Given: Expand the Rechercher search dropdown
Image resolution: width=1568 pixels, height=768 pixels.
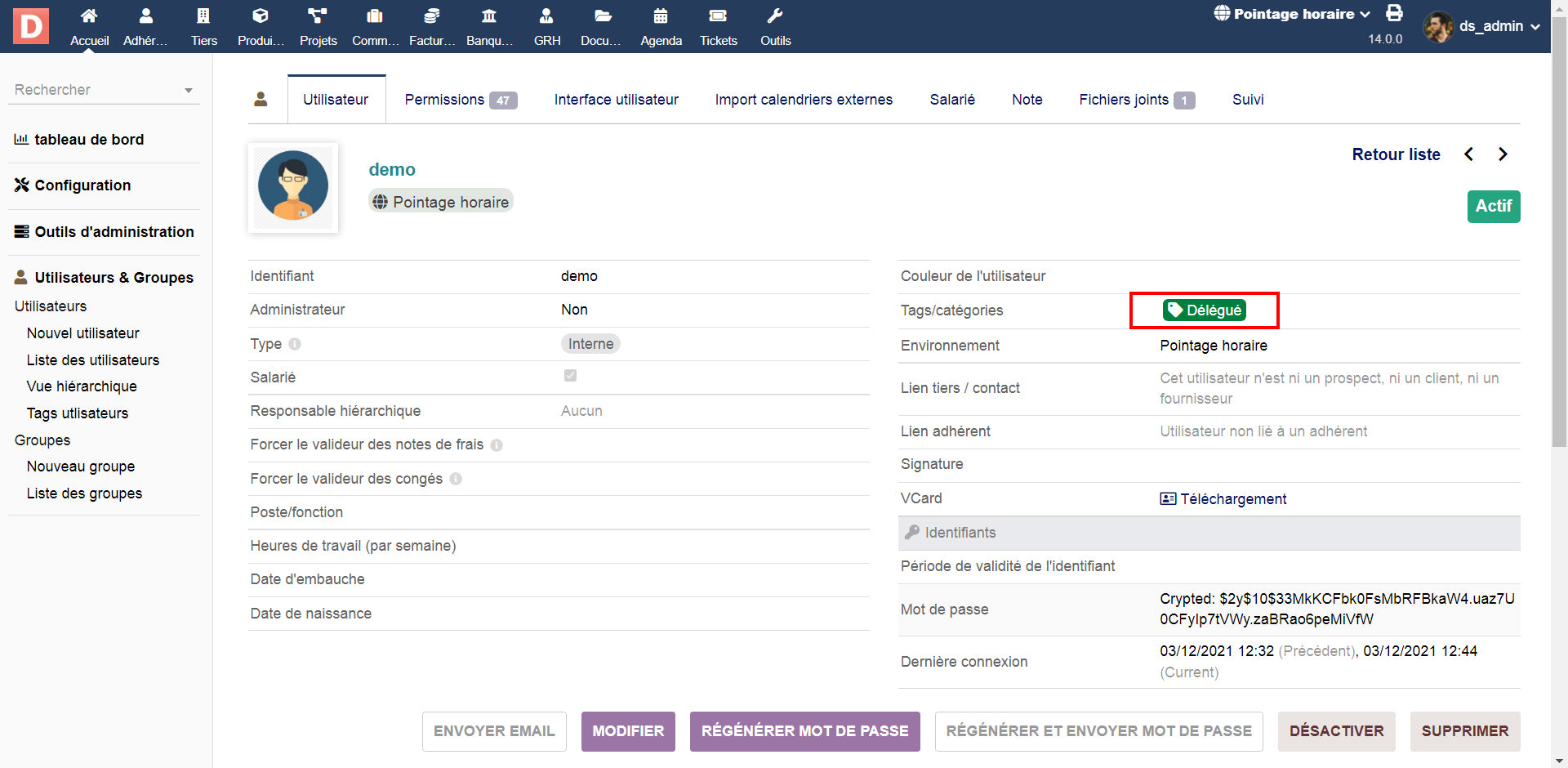Looking at the screenshot, I should [x=189, y=91].
